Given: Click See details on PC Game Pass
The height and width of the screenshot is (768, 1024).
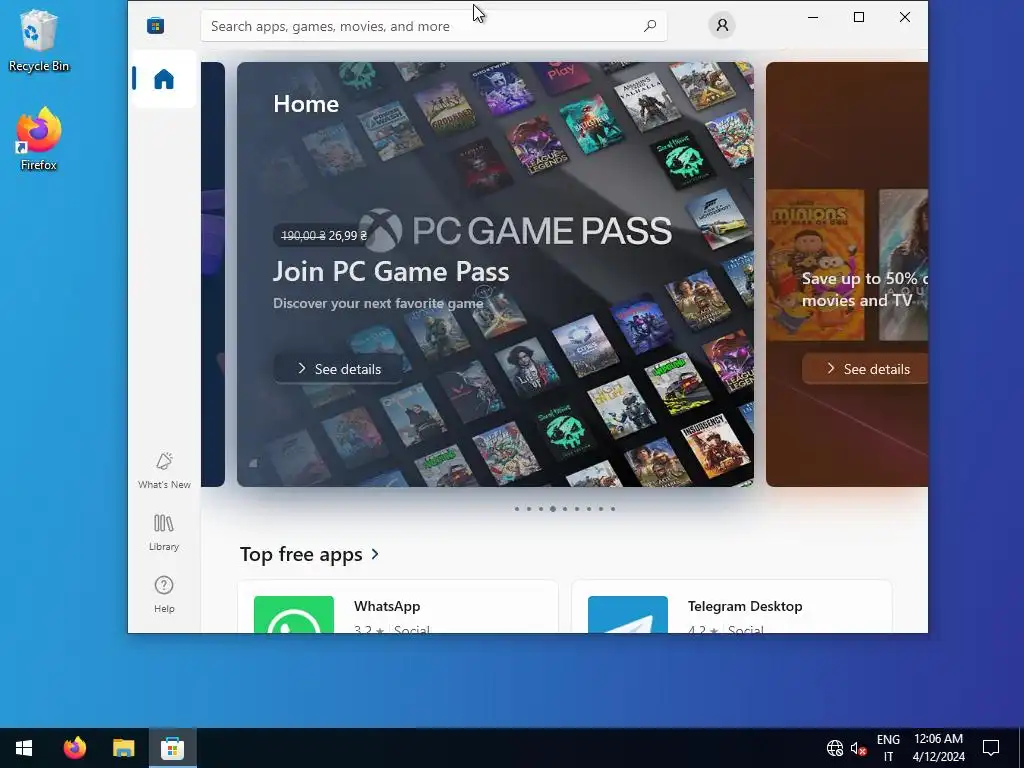Looking at the screenshot, I should click(338, 369).
